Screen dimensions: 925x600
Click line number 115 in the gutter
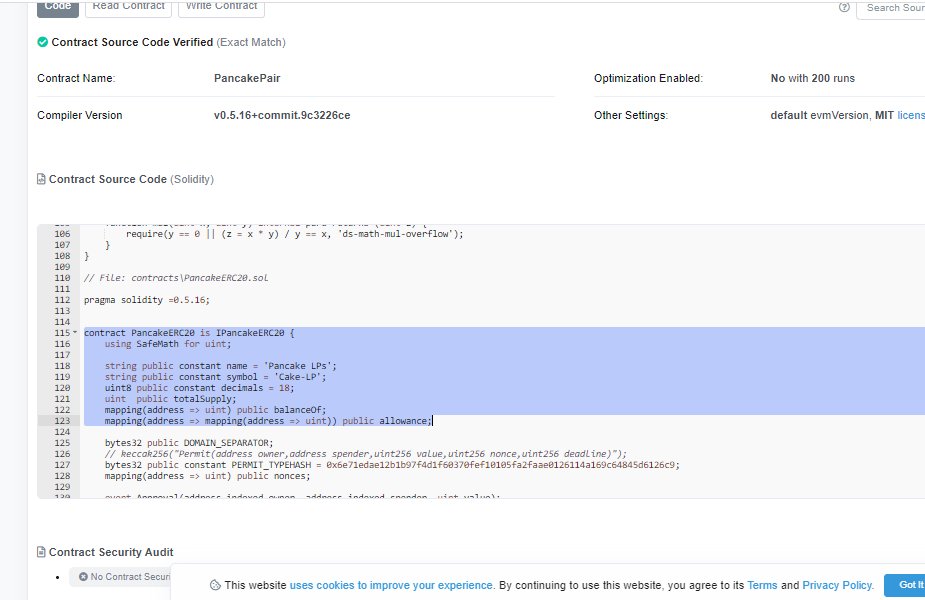point(62,333)
